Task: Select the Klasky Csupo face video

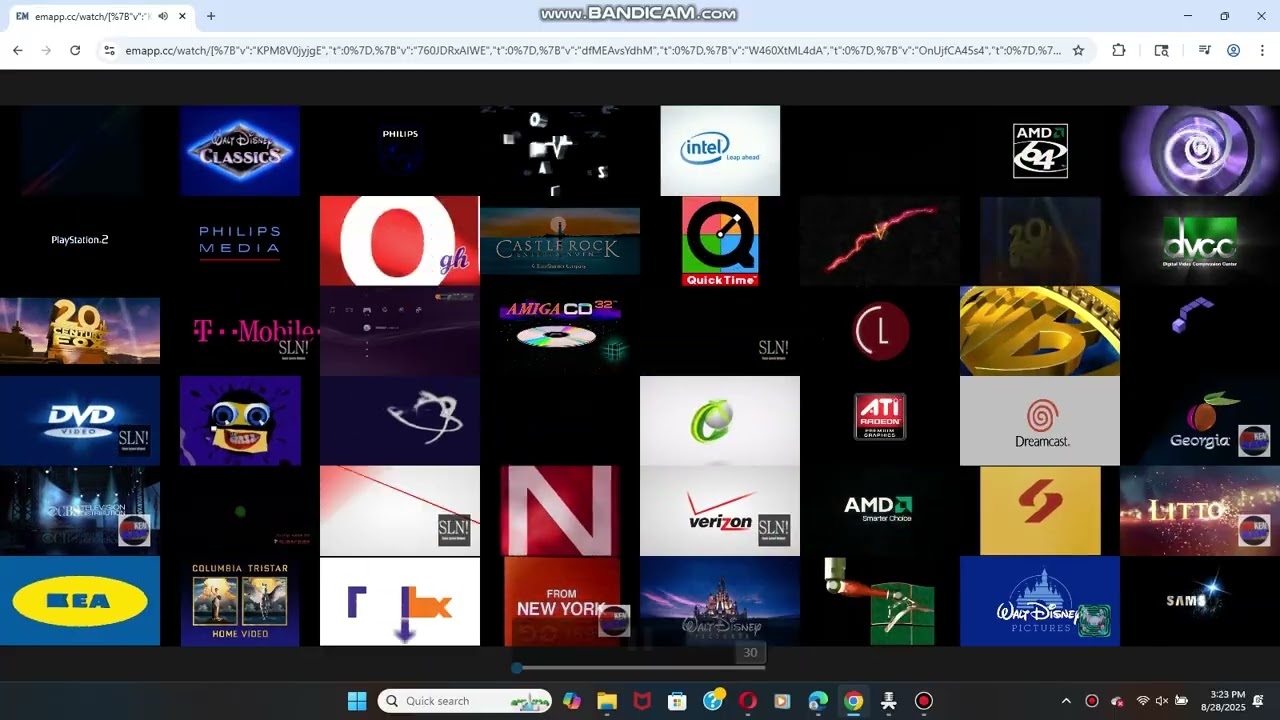Action: pyautogui.click(x=240, y=421)
